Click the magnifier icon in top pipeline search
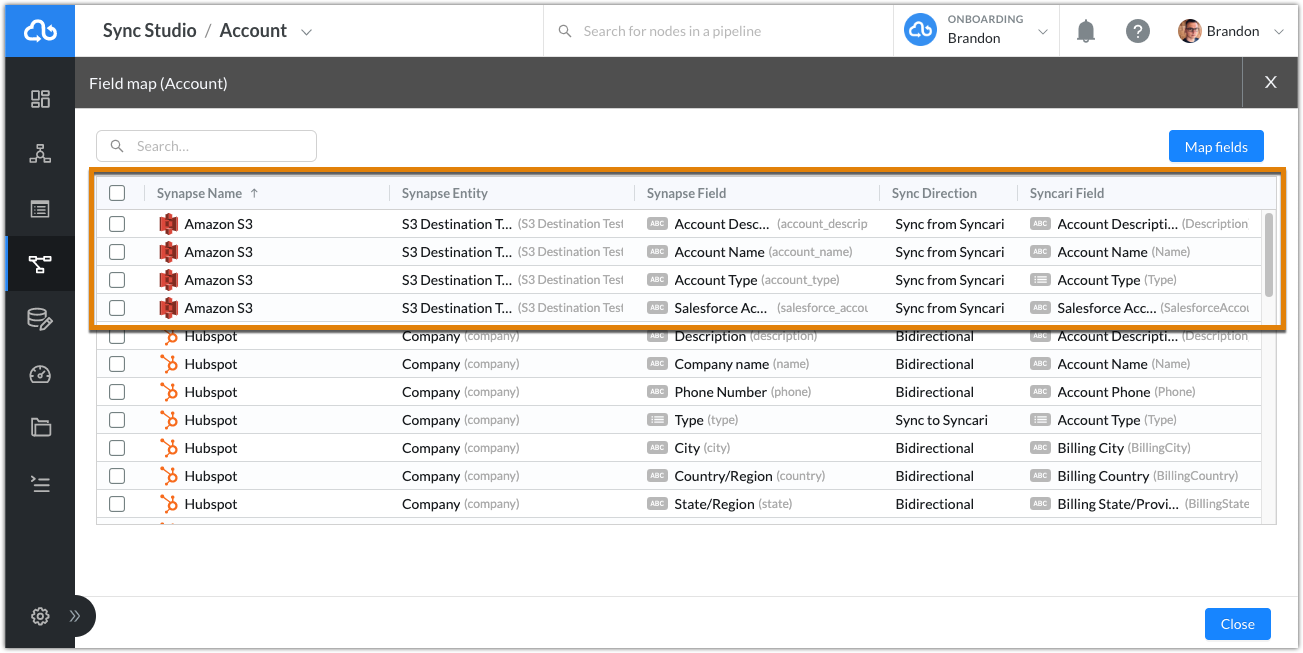 [x=566, y=31]
